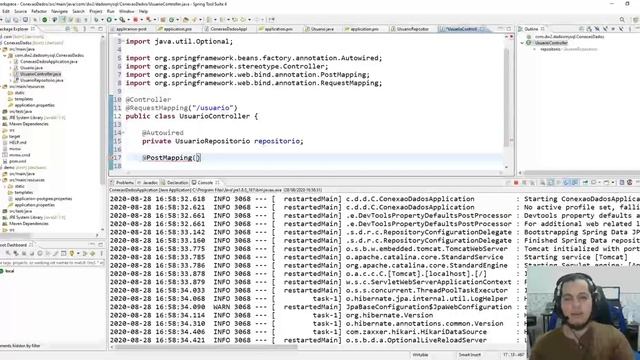The height and width of the screenshot is (360, 640).
Task: Click the Boot Dashboard green power icon
Action: coord(44,20)
